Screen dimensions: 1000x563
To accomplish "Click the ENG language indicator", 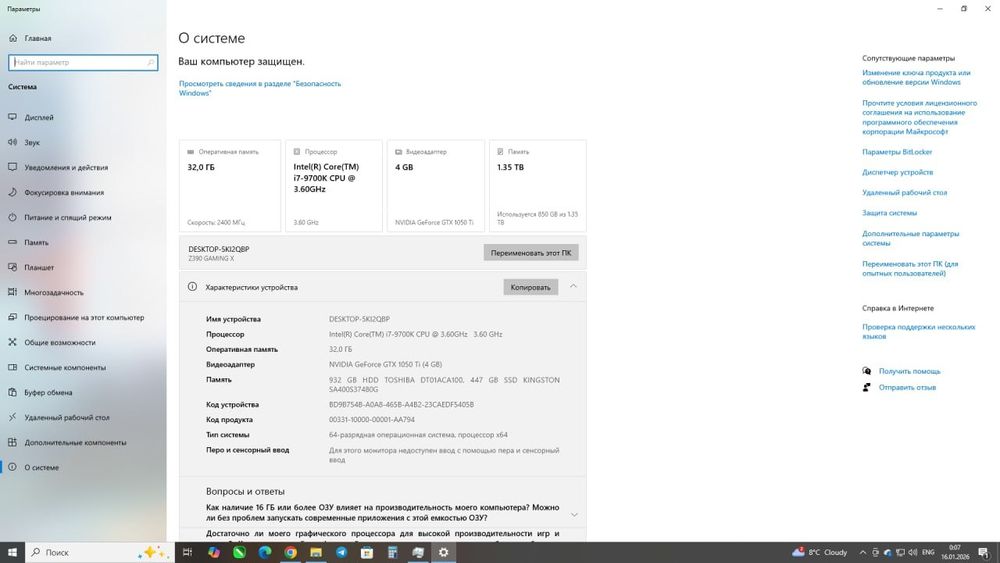I will 928,552.
